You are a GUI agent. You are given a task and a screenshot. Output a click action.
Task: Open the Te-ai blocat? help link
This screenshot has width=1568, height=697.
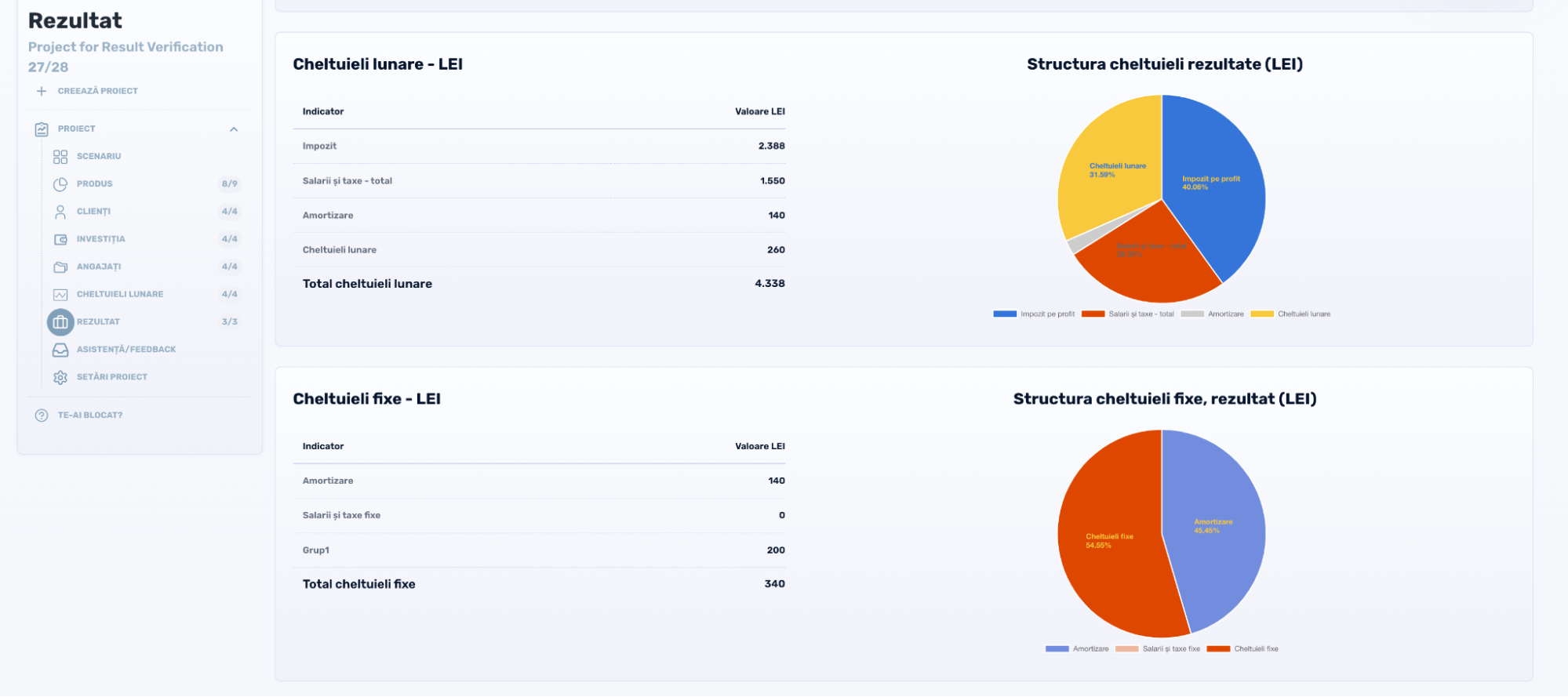(x=90, y=416)
